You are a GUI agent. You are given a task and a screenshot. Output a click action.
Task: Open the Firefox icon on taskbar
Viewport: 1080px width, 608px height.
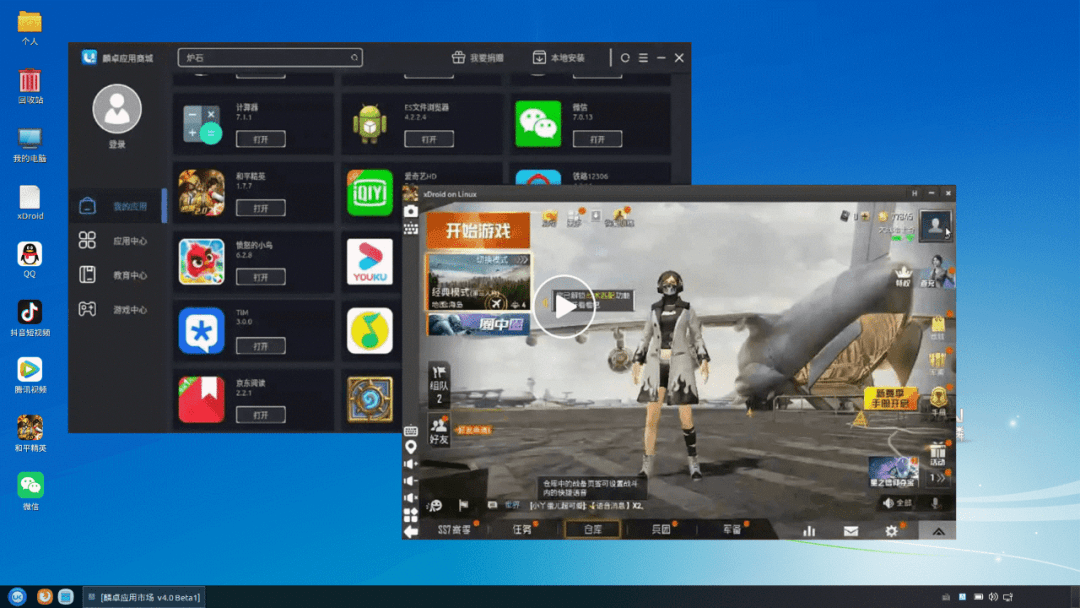44,597
